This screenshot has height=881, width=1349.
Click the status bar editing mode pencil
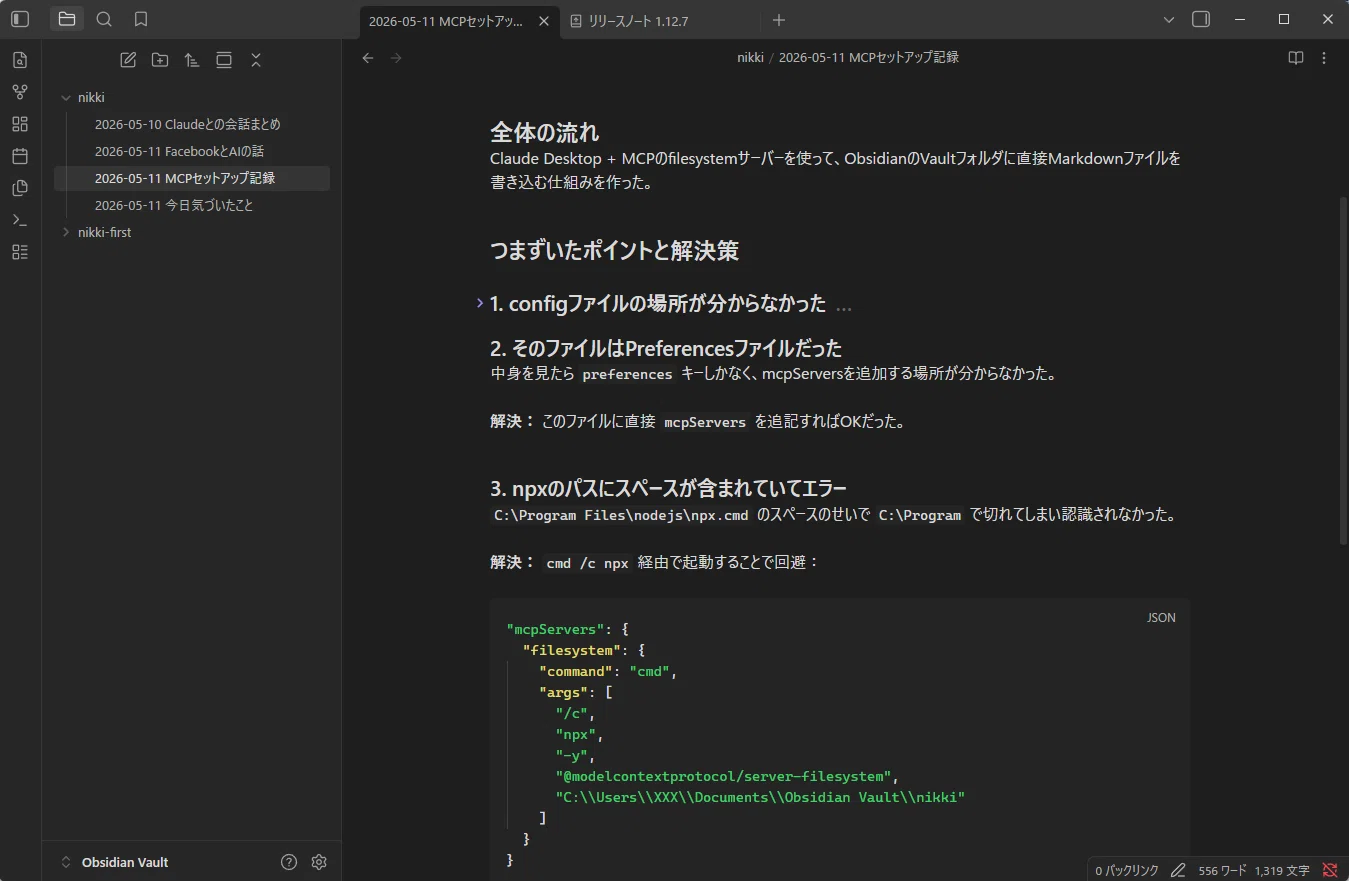1178,870
